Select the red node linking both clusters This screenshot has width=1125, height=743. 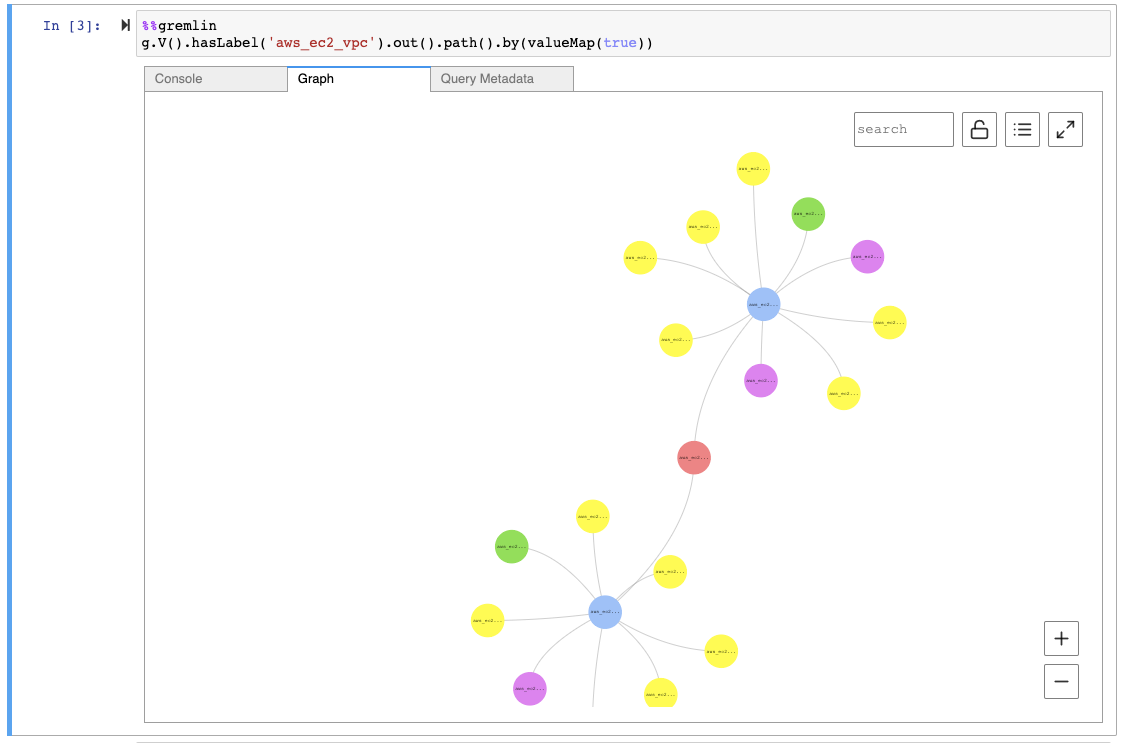point(694,458)
